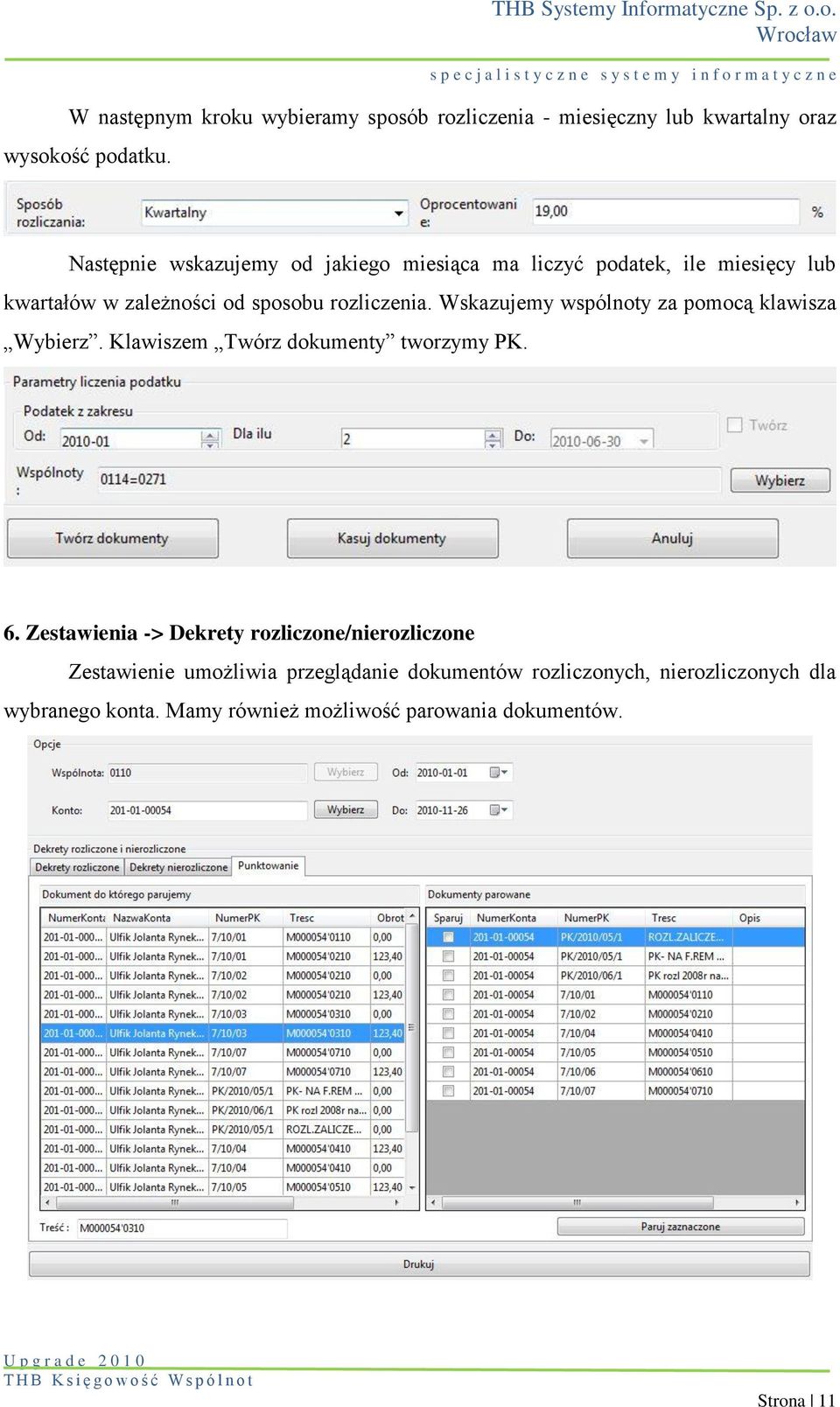
Task: Select left row PK- NA F.REM
Action: pyautogui.click(x=223, y=1091)
